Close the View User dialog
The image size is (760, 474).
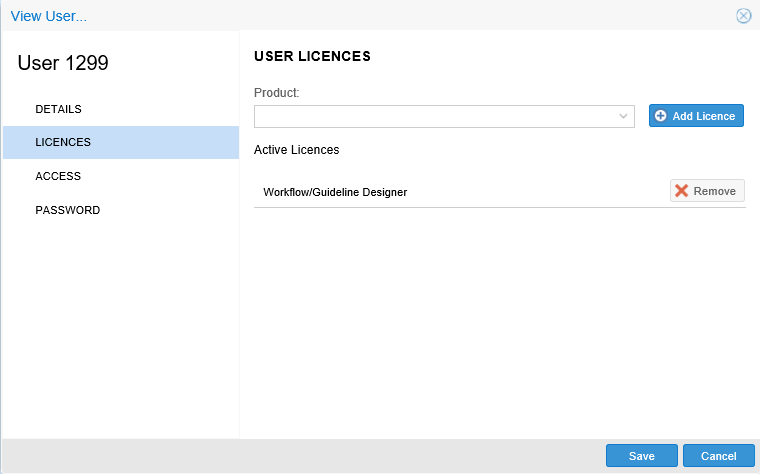[x=743, y=15]
